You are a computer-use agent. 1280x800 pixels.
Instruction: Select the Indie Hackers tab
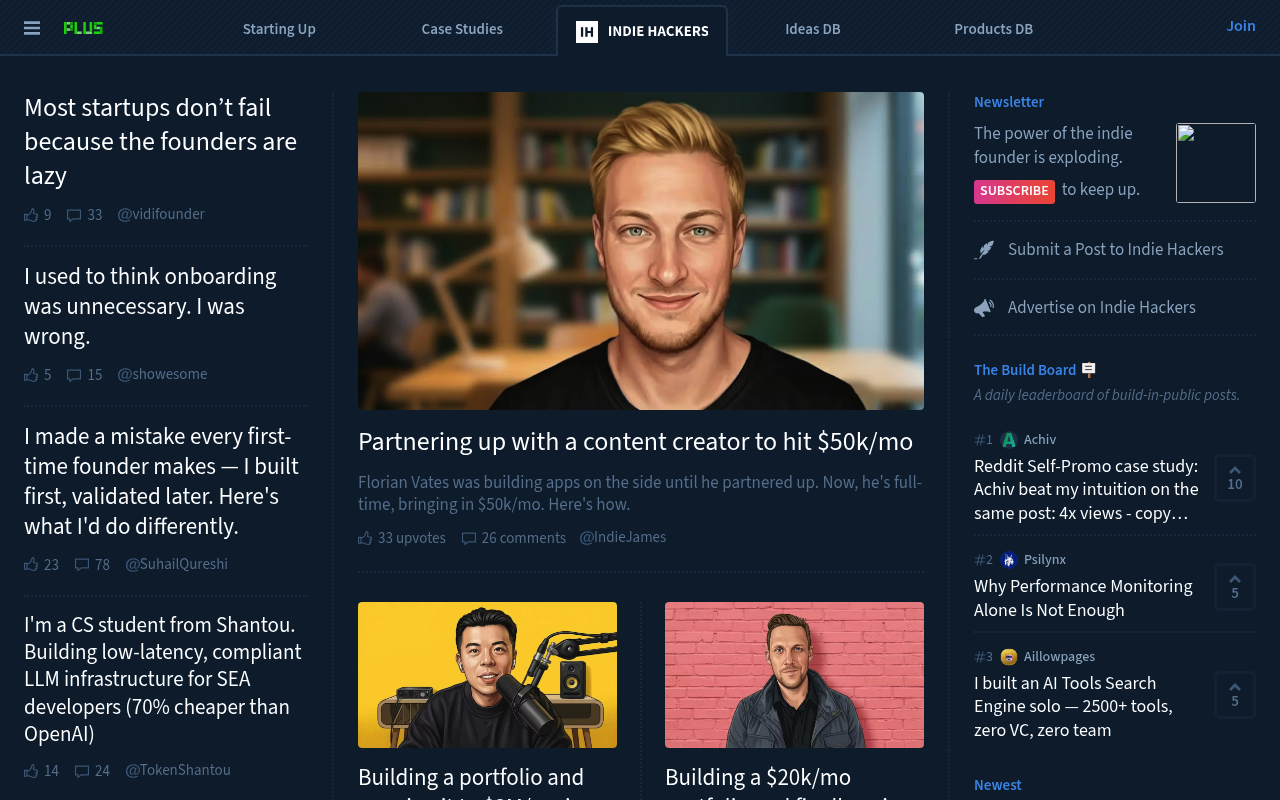click(x=642, y=31)
